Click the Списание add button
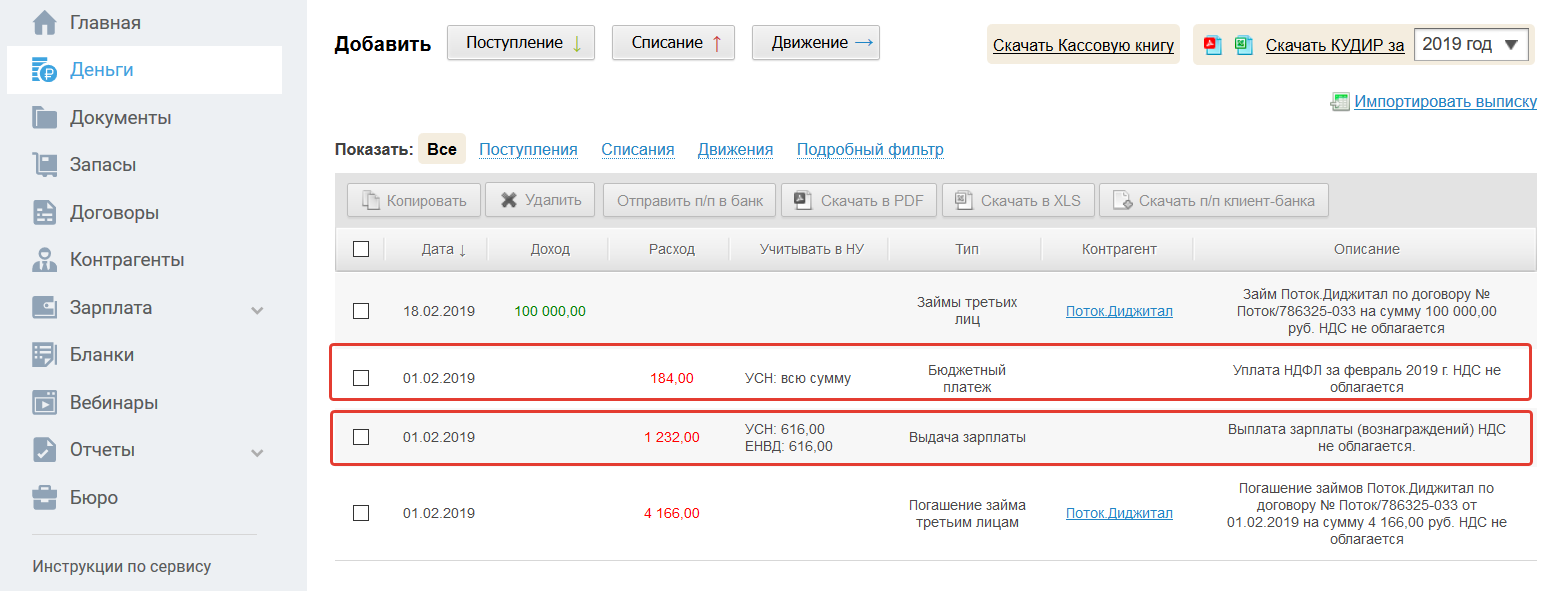1564x591 pixels. coord(673,43)
